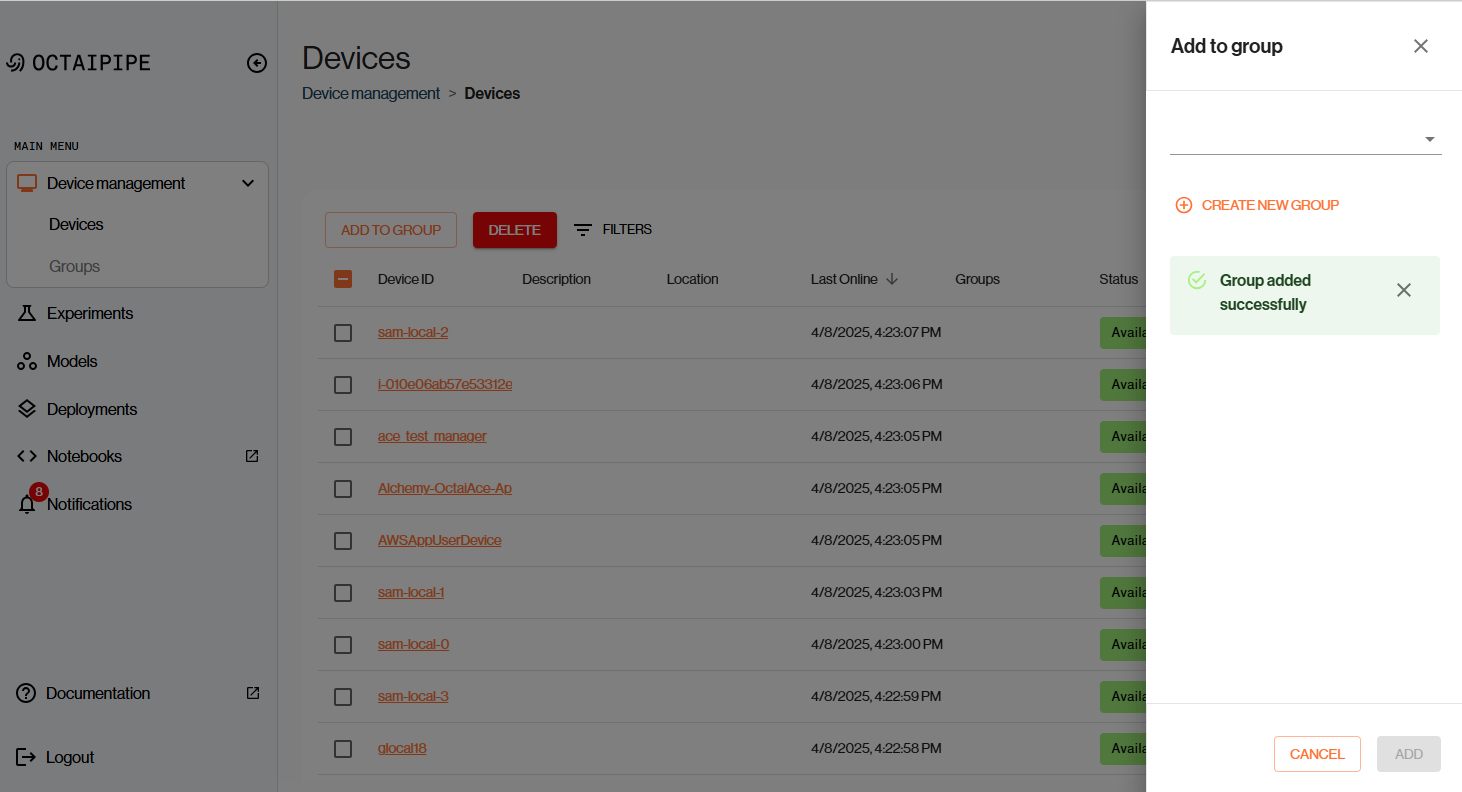Click the external link icon beside Notebooks

click(x=252, y=456)
